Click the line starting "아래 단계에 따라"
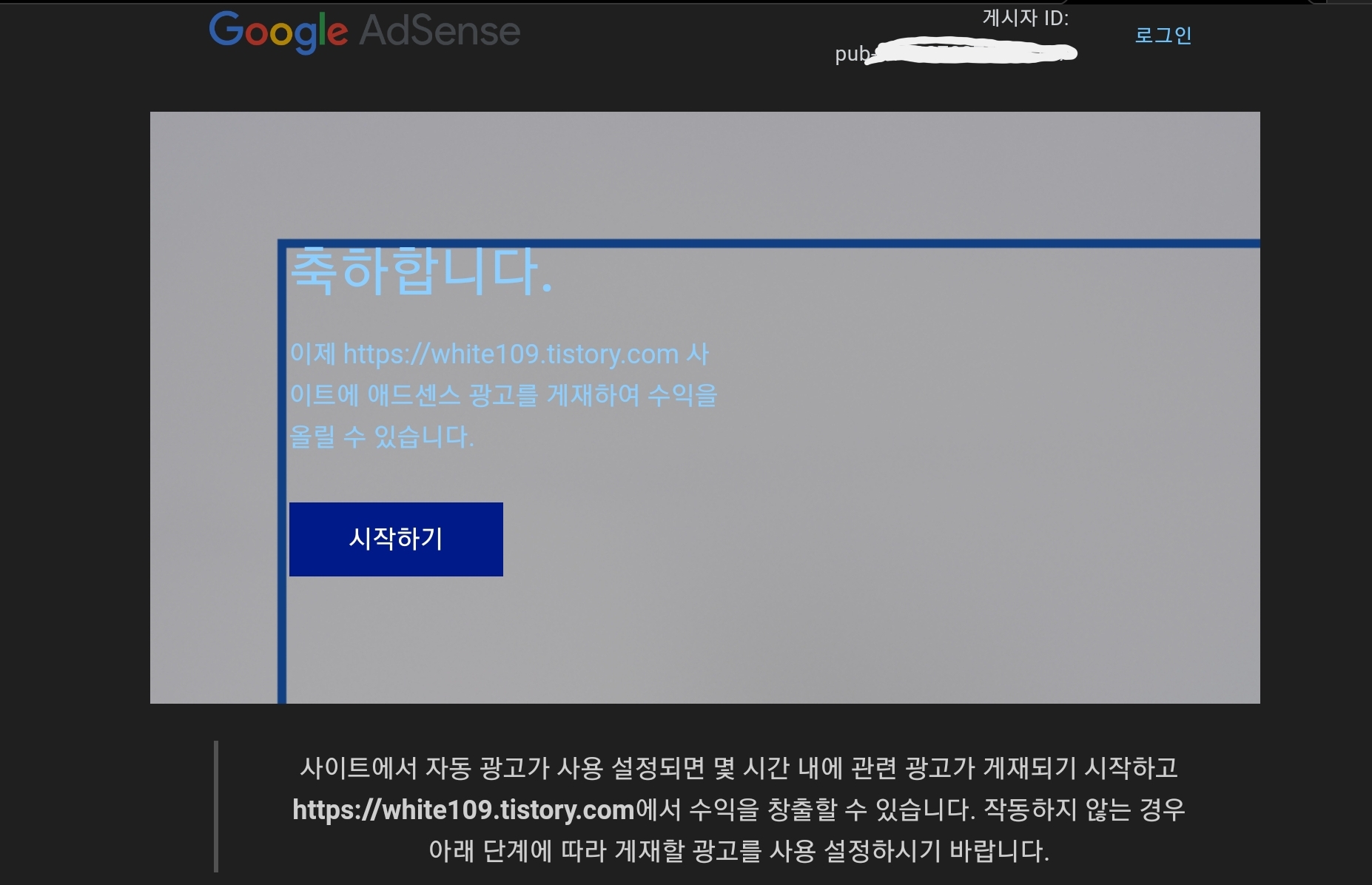The height and width of the screenshot is (885, 1372). click(x=739, y=851)
